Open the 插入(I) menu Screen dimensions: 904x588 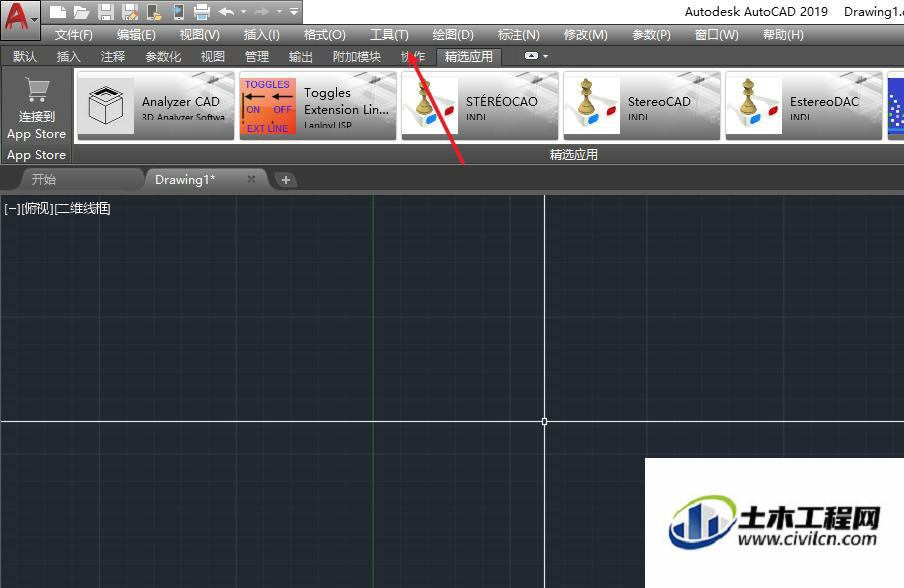262,35
